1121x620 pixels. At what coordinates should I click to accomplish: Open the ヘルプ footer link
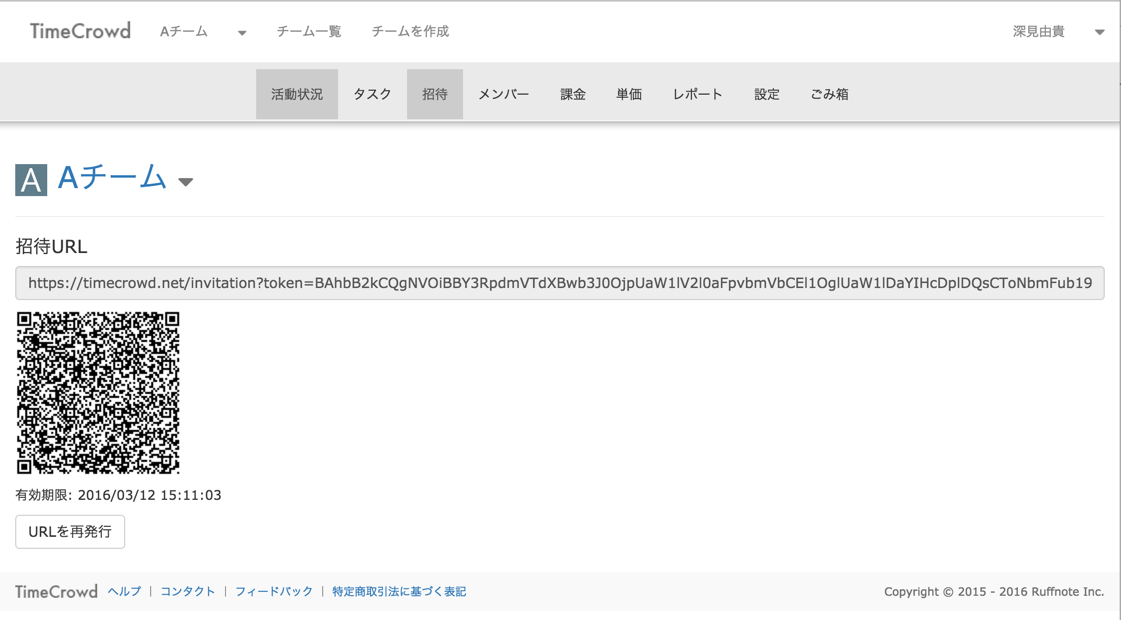coord(125,592)
